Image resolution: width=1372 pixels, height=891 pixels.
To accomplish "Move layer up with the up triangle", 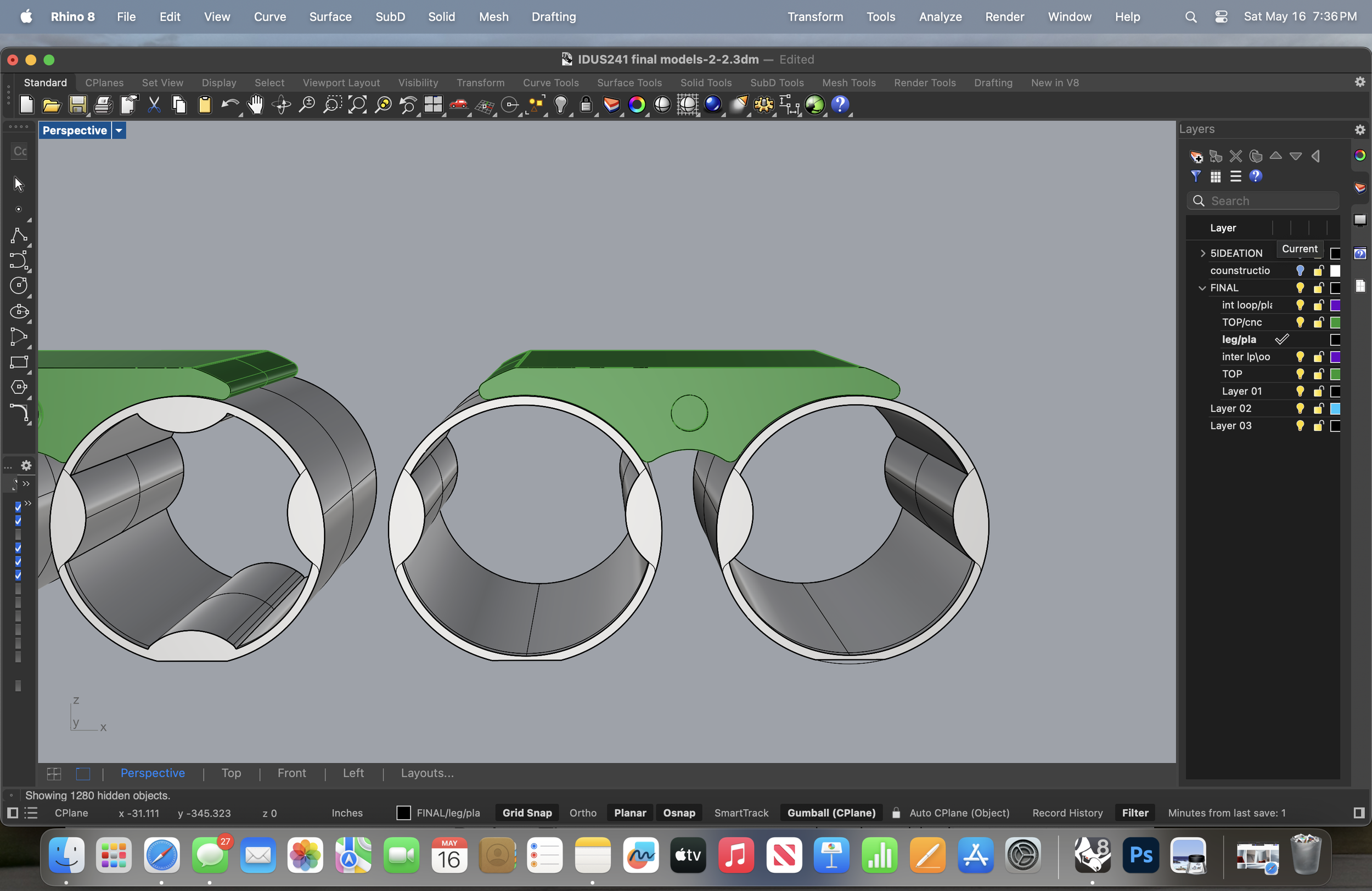I will click(x=1276, y=156).
